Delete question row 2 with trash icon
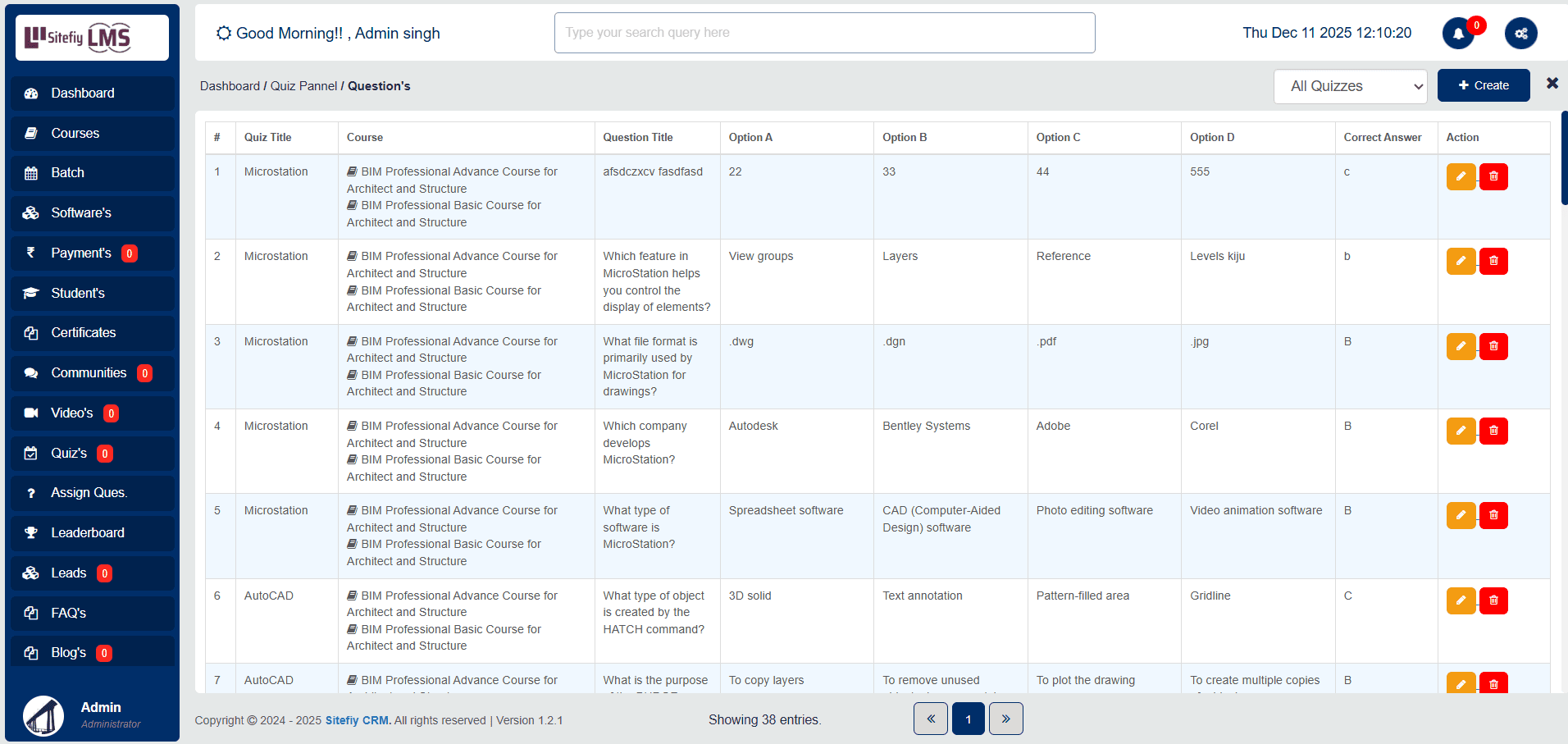This screenshot has height=744, width=1568. point(1493,261)
